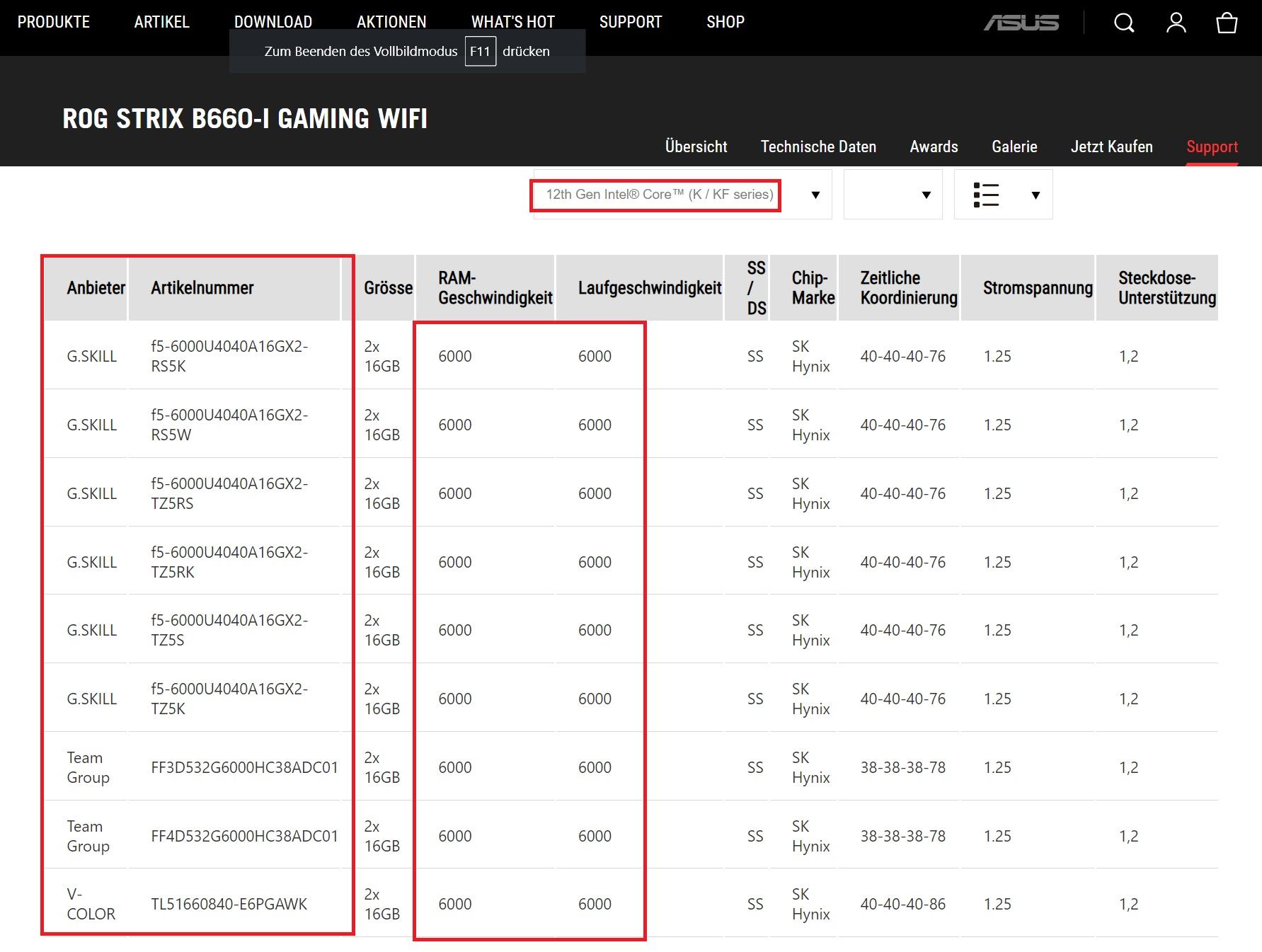Click timing 38-38-38-78 in FF3D532G6000HC38ADC01 row
The height and width of the screenshot is (952, 1262).
(902, 767)
